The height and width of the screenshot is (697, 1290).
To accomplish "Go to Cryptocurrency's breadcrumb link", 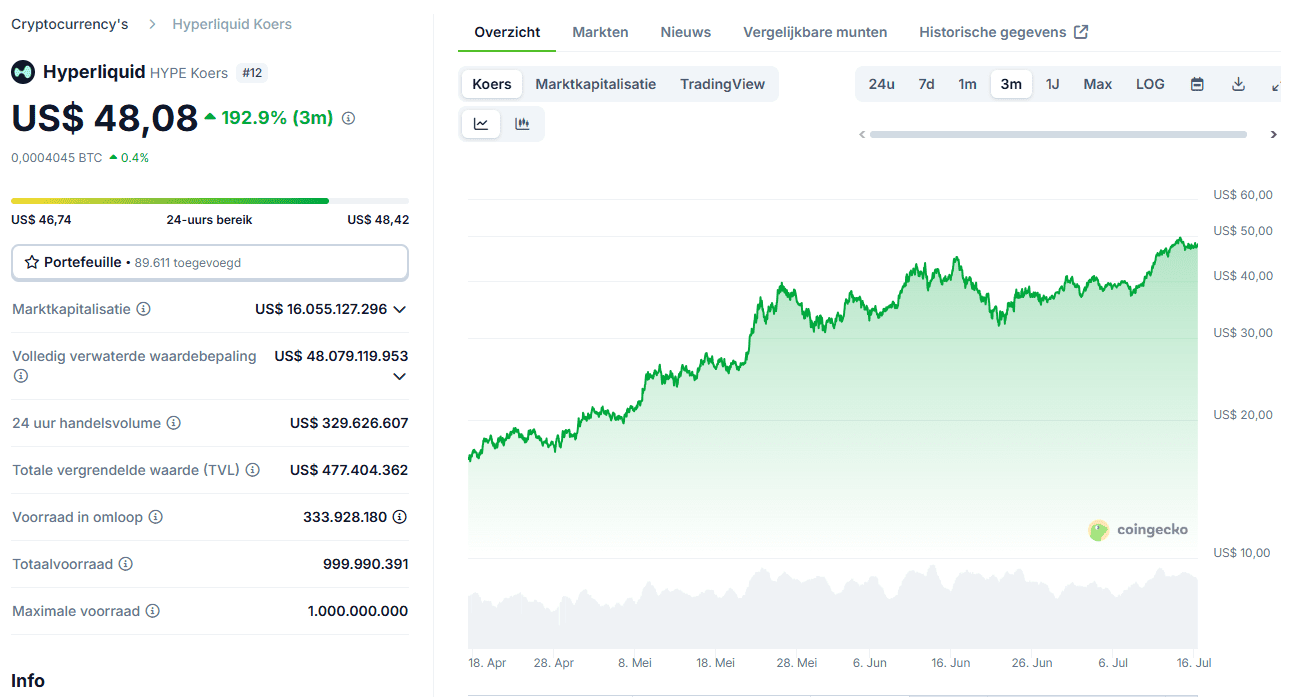I will [70, 24].
